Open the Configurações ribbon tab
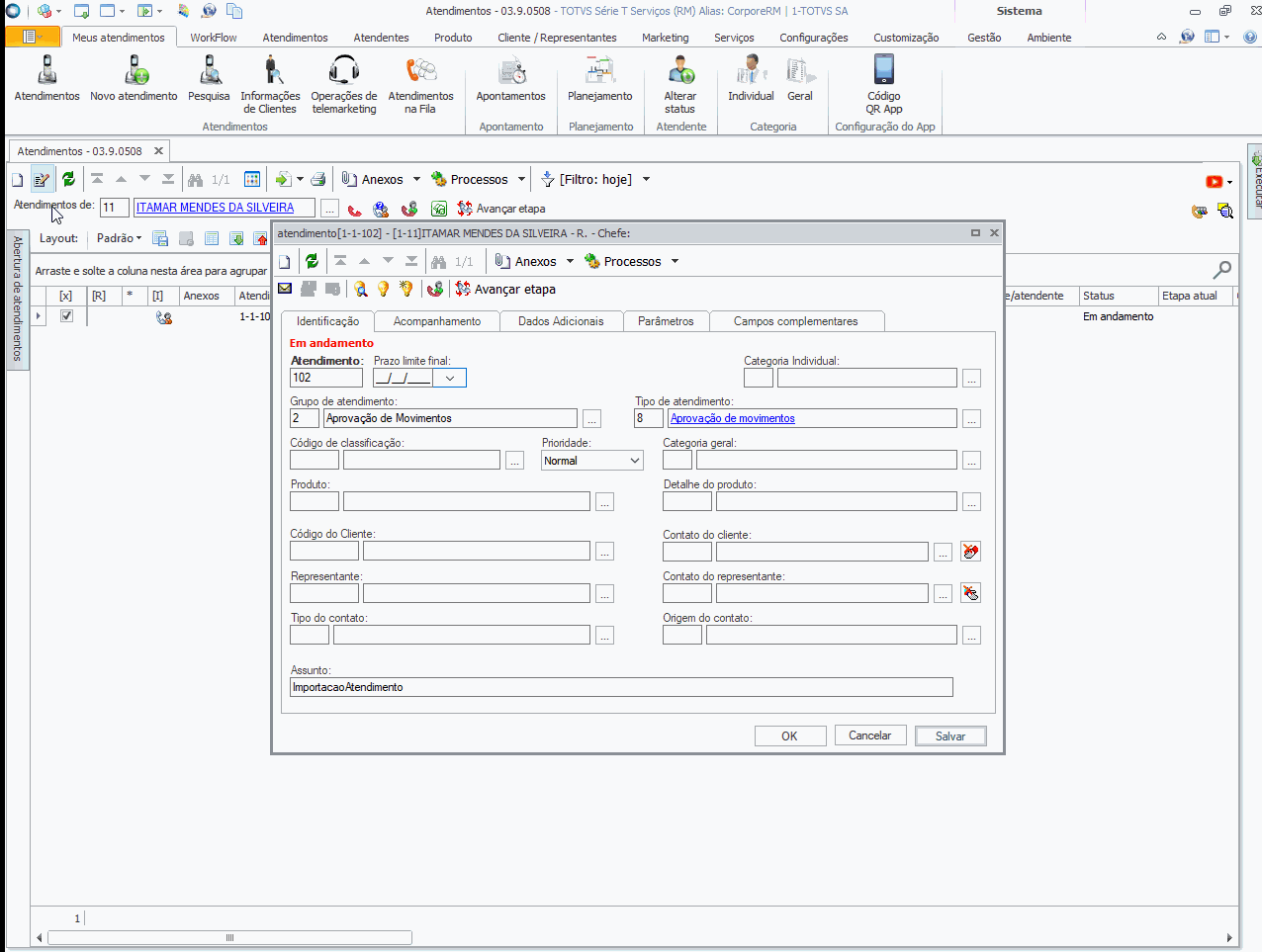 point(814,38)
